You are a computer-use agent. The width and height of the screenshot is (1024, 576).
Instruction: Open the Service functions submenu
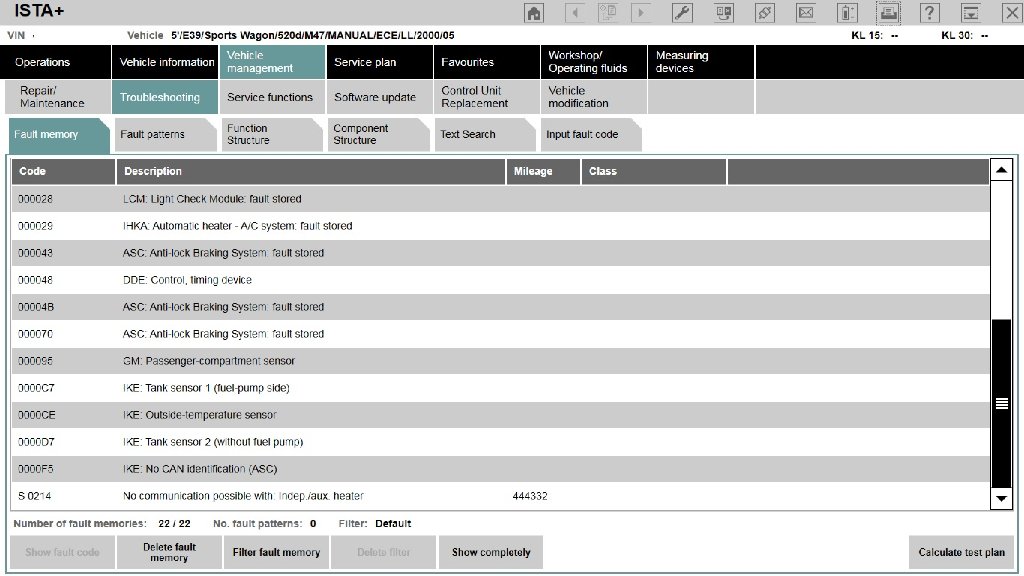[x=272, y=97]
